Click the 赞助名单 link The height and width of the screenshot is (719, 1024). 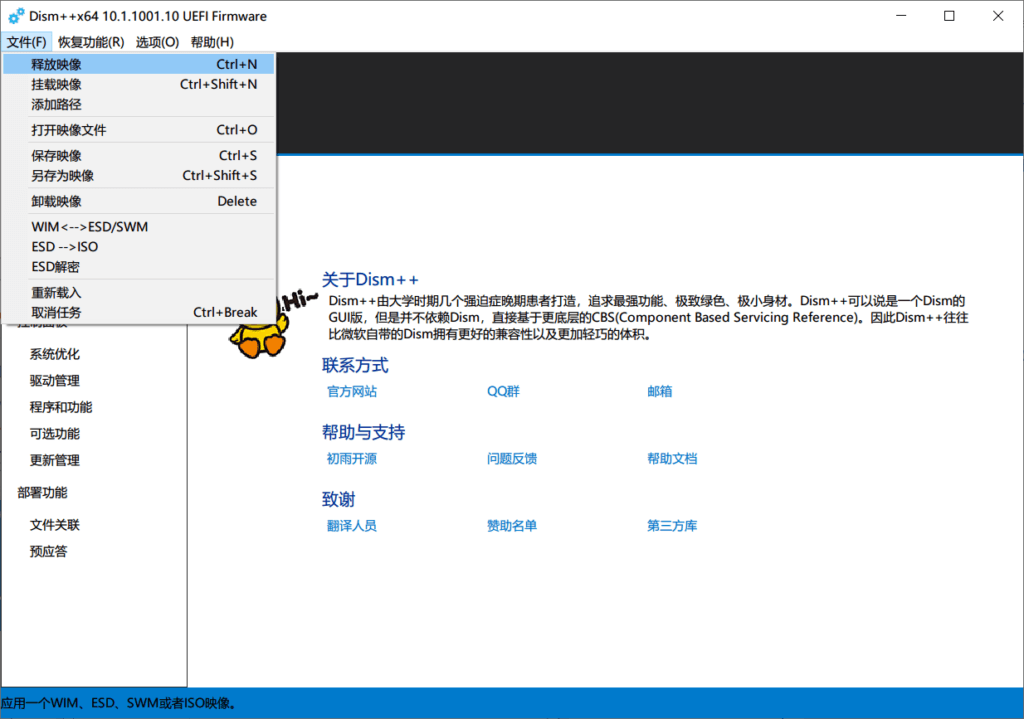point(512,526)
